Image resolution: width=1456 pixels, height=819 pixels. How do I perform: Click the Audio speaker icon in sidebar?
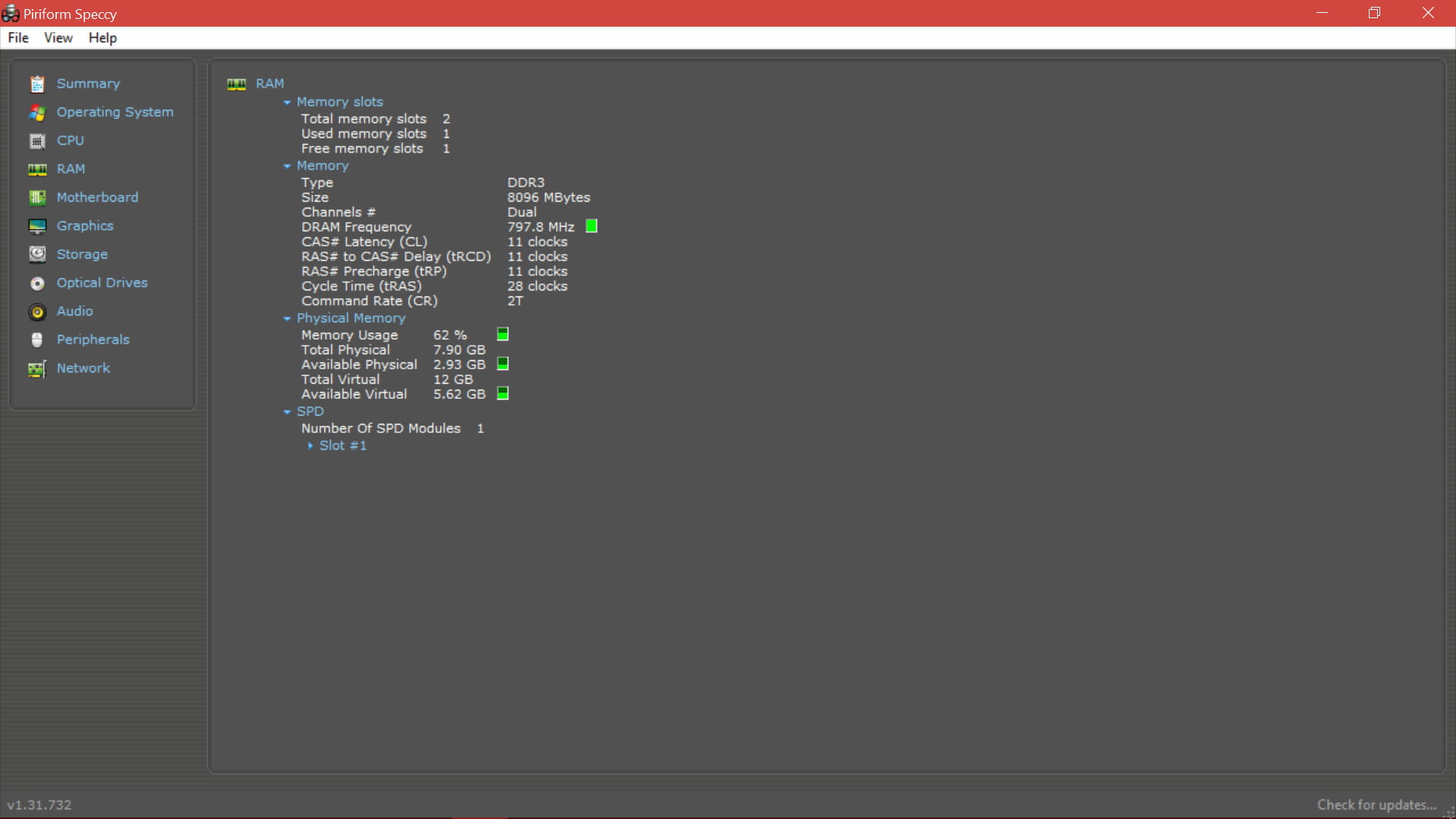click(x=37, y=312)
